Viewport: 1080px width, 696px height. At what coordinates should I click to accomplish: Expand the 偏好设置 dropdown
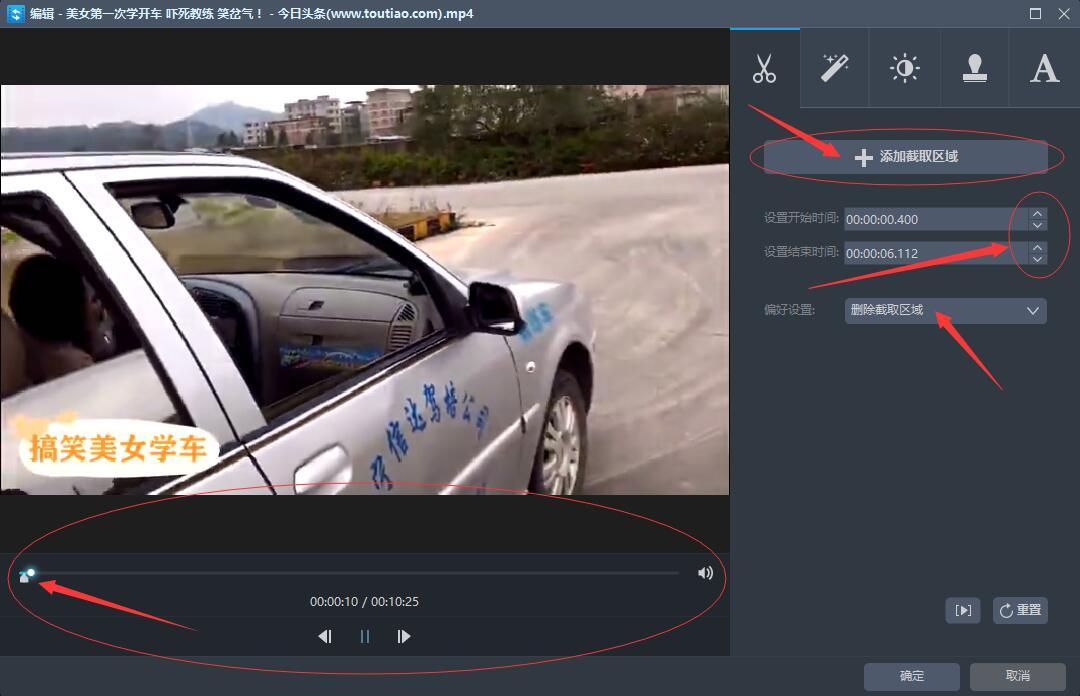(945, 311)
